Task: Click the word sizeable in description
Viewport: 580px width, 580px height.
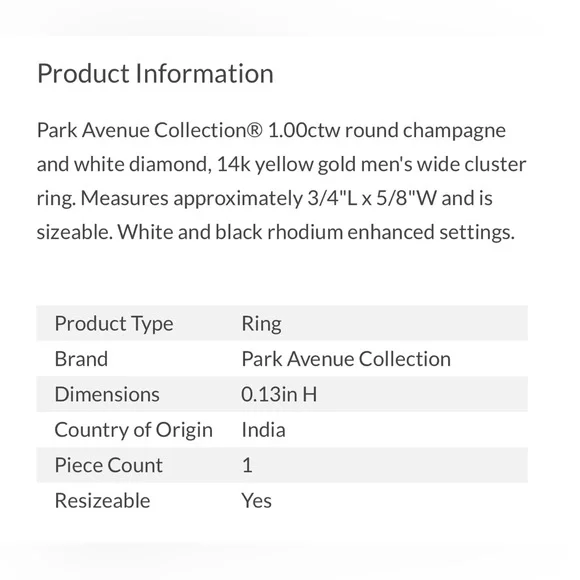Action: click(74, 232)
